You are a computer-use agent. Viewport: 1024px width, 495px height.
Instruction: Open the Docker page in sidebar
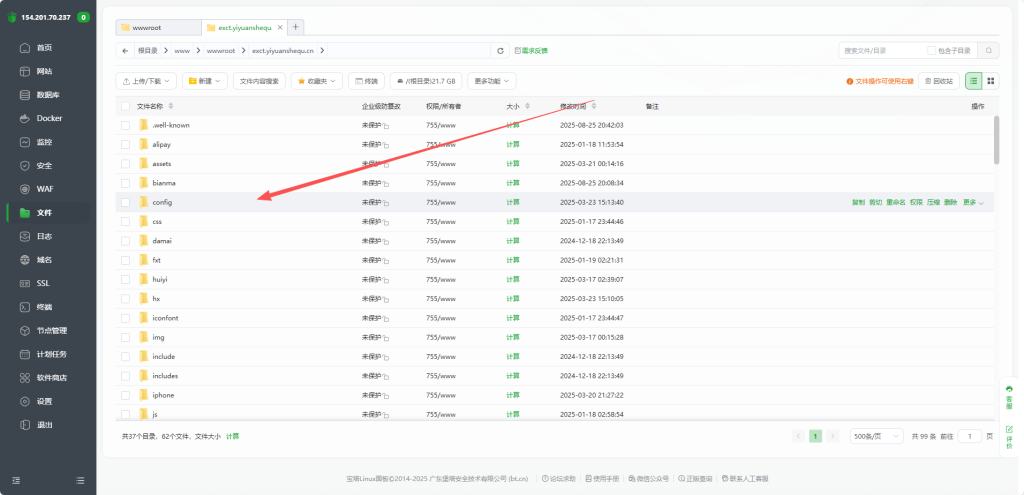49,118
